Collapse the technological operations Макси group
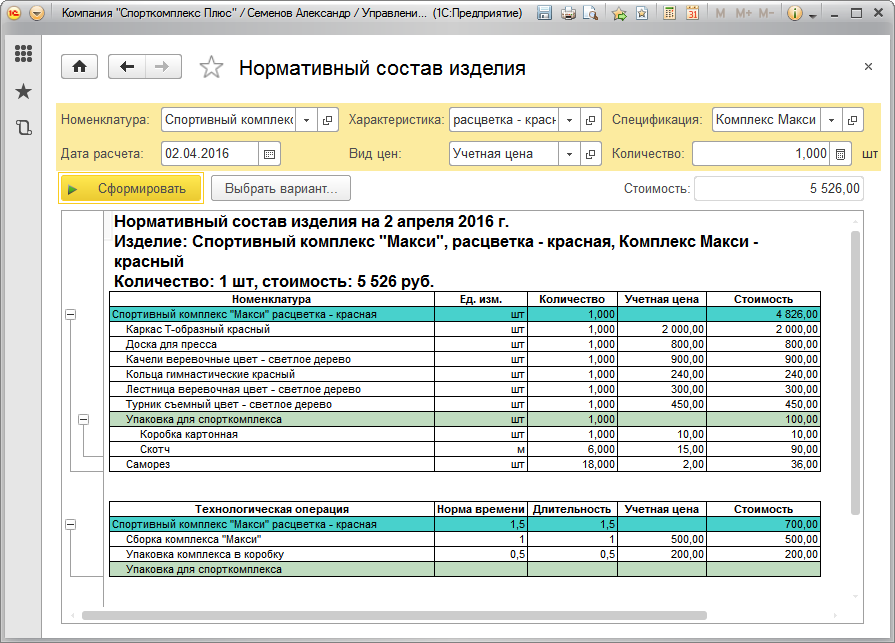Screen dimensions: 895x643 pos(70,525)
